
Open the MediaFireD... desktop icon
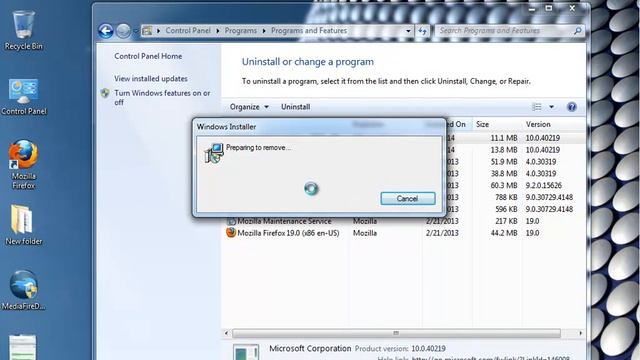coord(23,290)
